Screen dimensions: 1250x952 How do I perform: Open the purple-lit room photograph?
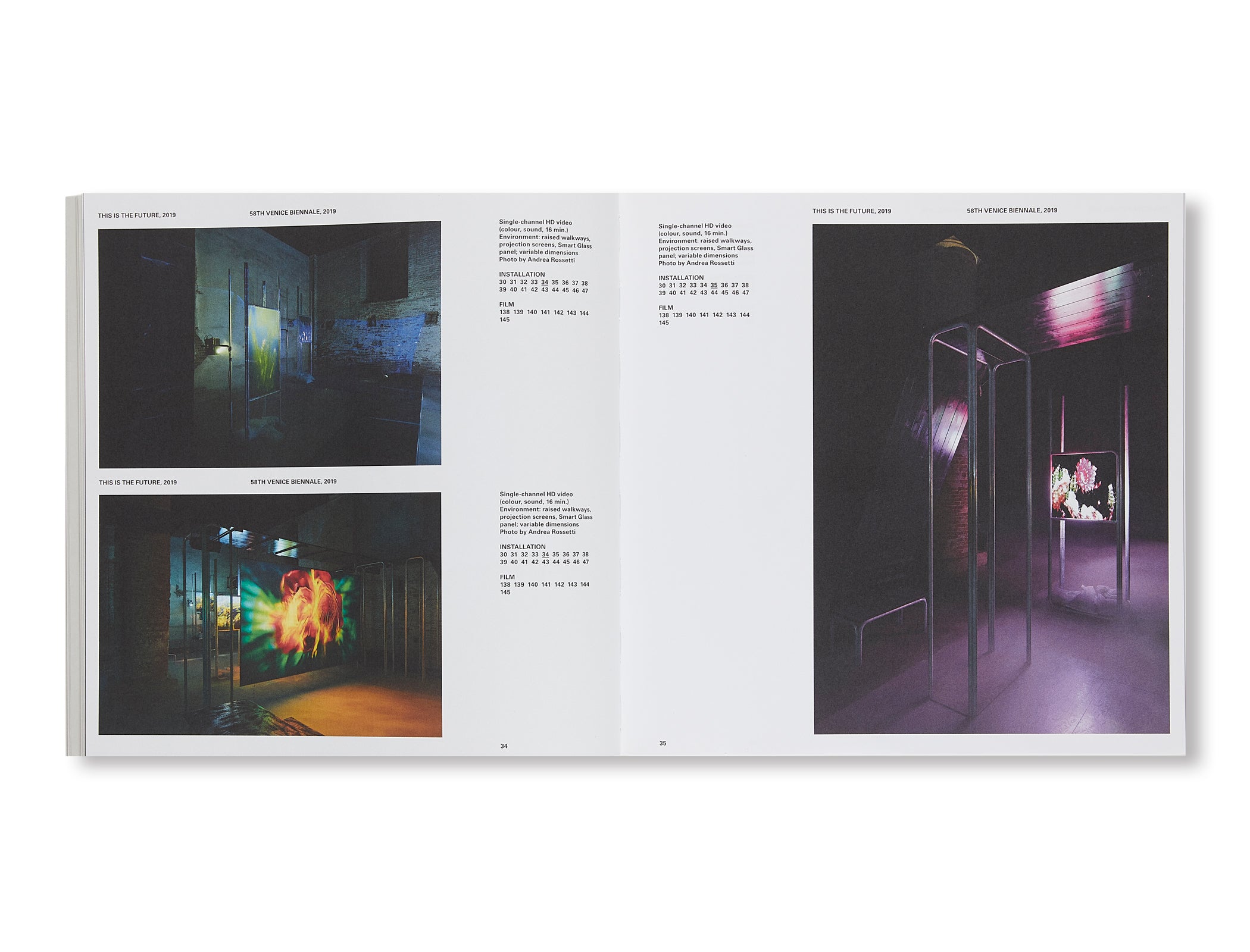[x=991, y=478]
